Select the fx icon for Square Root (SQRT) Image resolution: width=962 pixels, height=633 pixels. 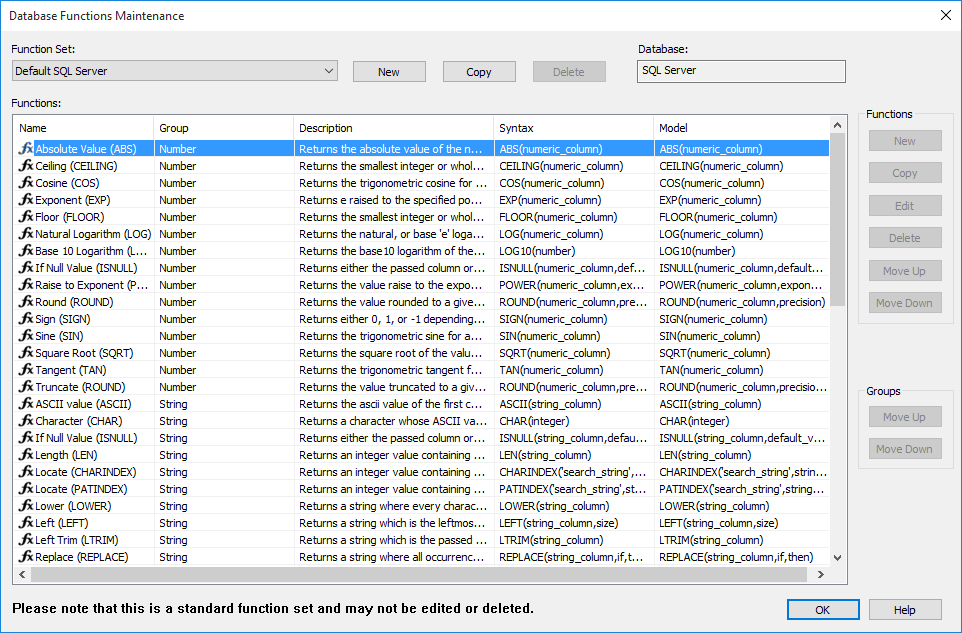26,353
